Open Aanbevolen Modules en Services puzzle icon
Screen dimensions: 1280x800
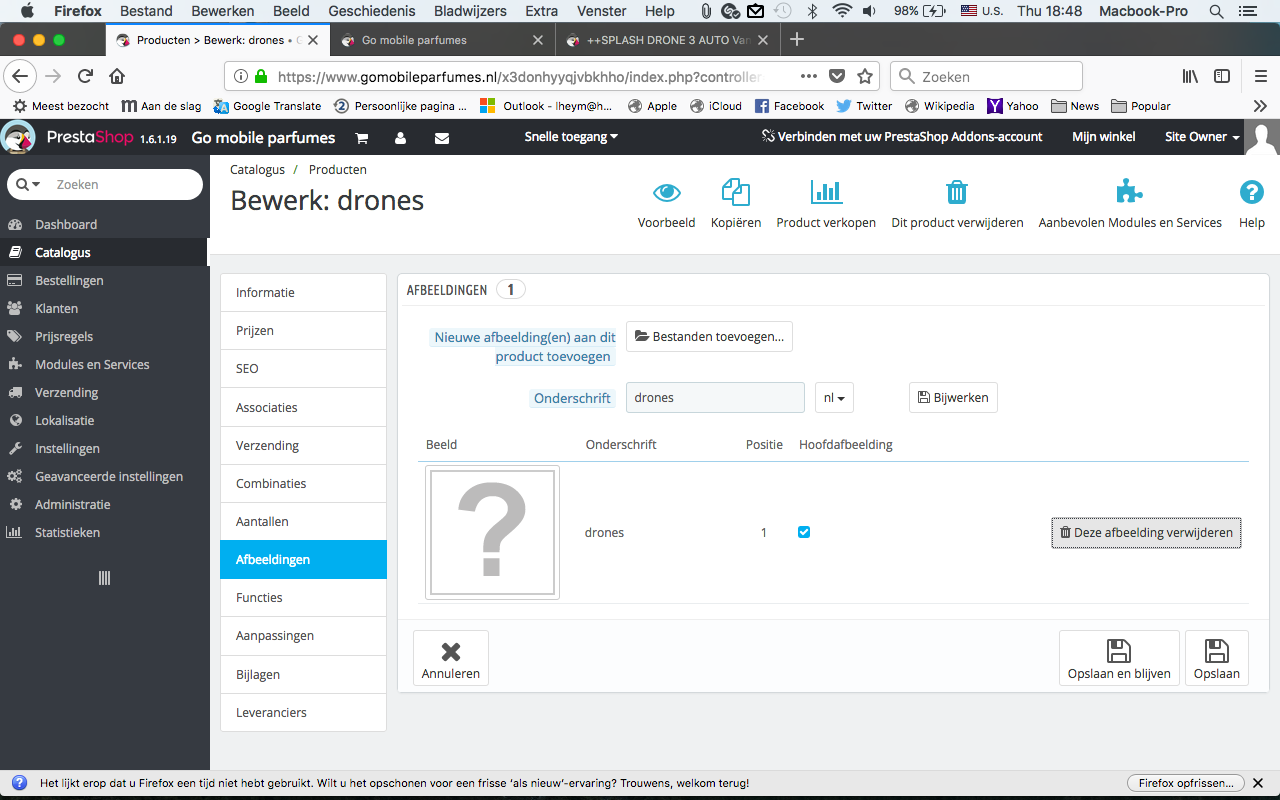click(x=1130, y=191)
